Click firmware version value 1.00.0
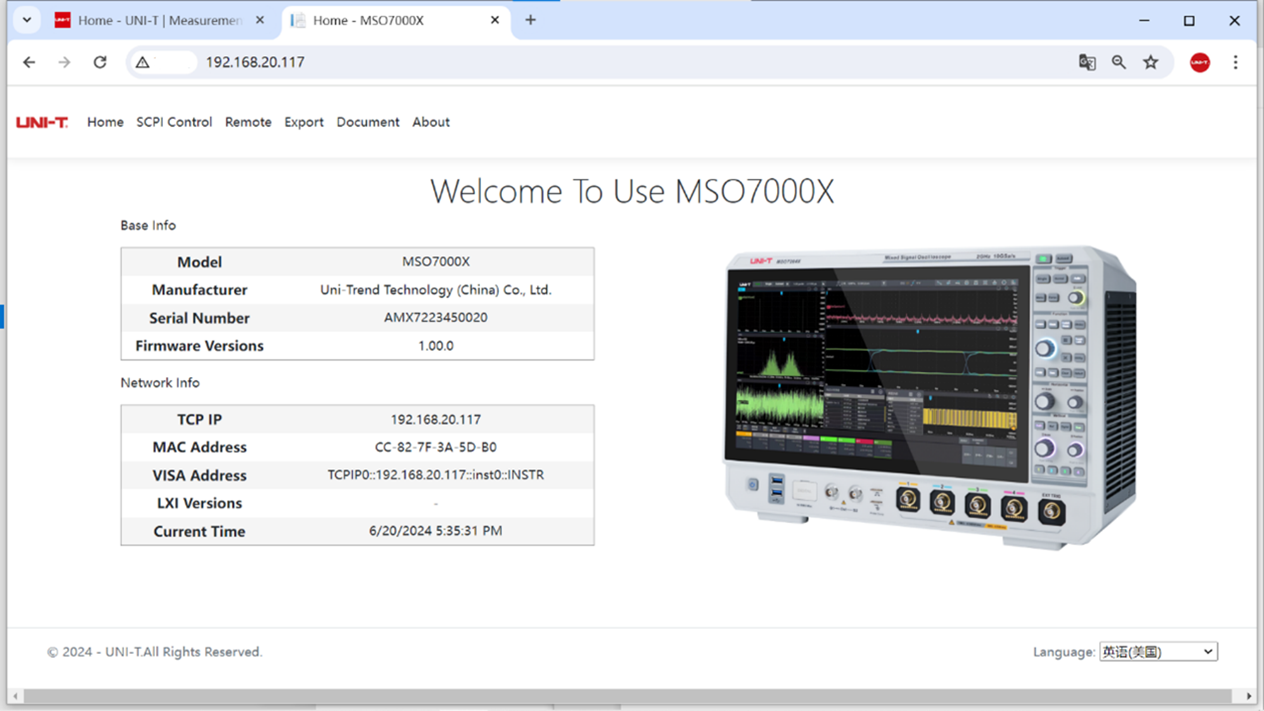Viewport: 1264px width, 711px height. point(436,346)
